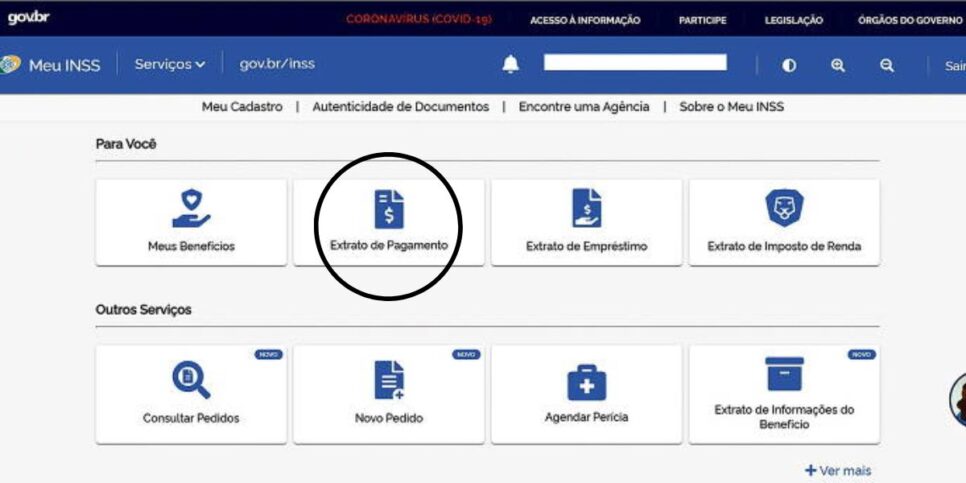This screenshot has width=966, height=483.
Task: Click the gov.br/inss link
Action: 277,64
